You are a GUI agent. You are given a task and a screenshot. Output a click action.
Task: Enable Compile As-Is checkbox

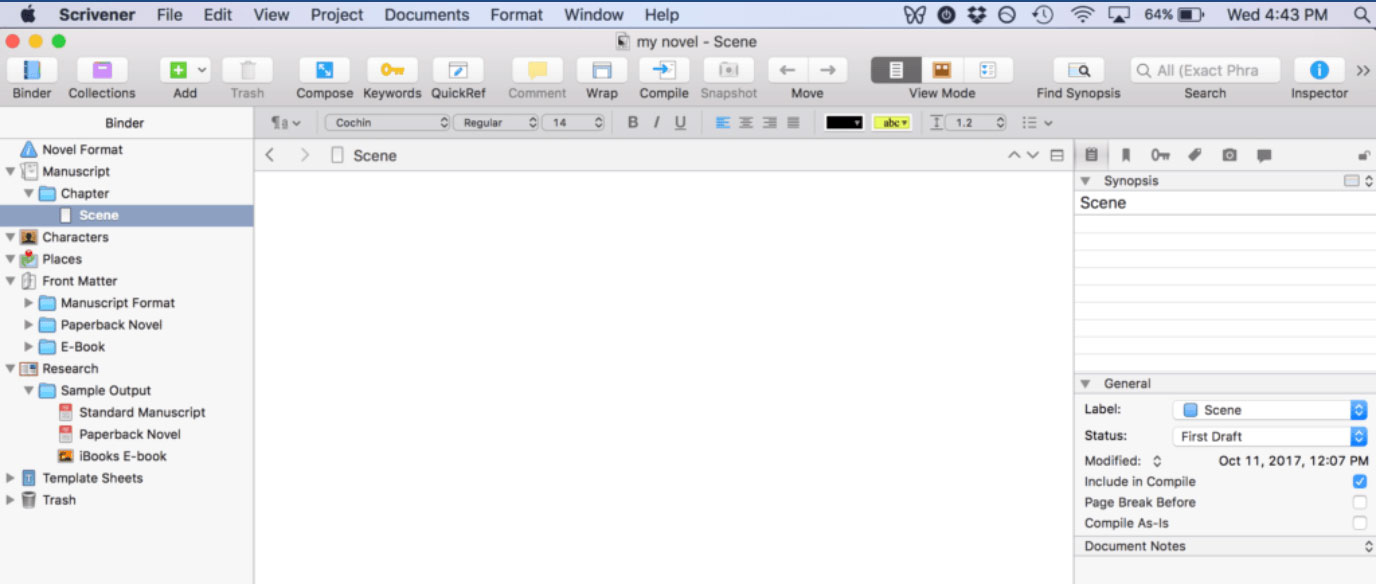[1359, 524]
